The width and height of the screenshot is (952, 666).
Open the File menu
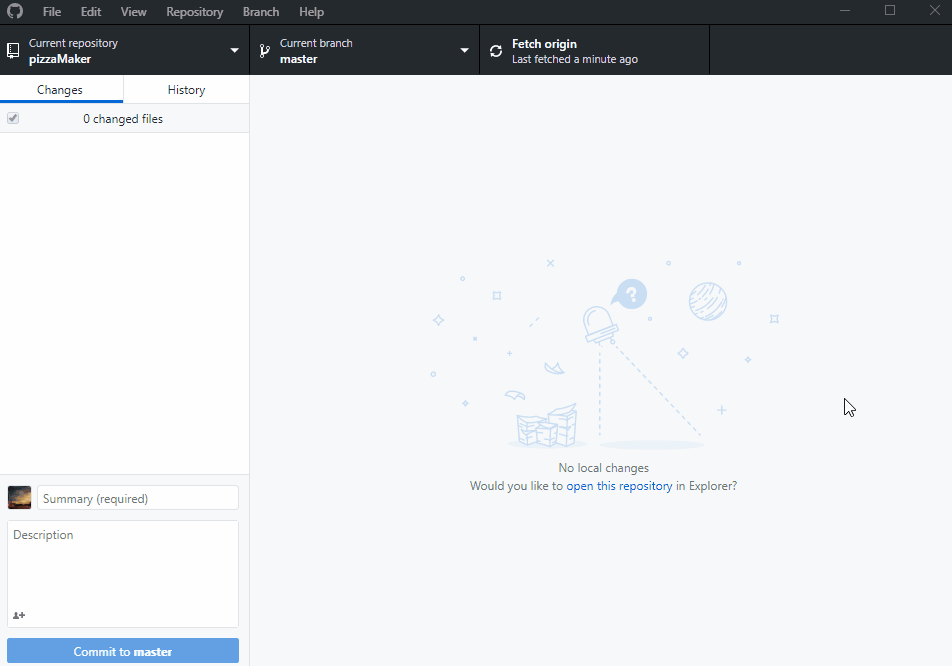tap(52, 12)
